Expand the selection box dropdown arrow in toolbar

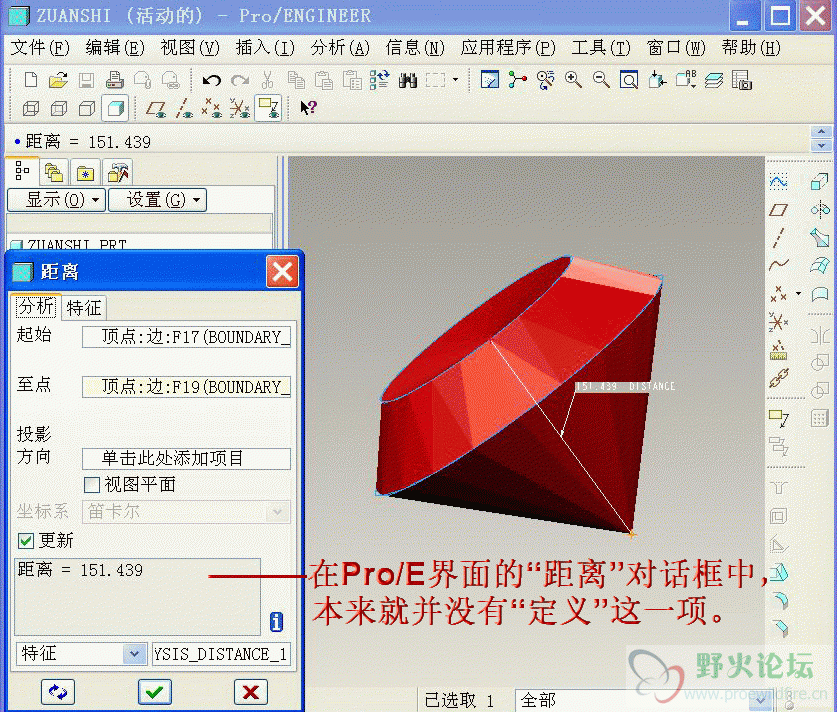[455, 80]
